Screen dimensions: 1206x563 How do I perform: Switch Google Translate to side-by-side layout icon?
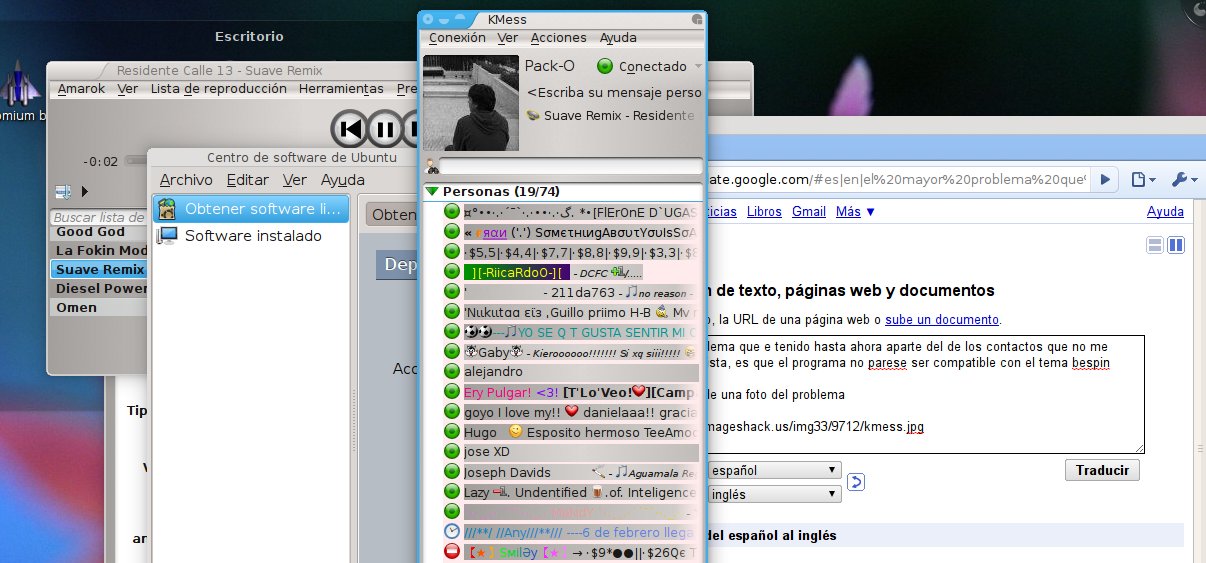[1176, 244]
